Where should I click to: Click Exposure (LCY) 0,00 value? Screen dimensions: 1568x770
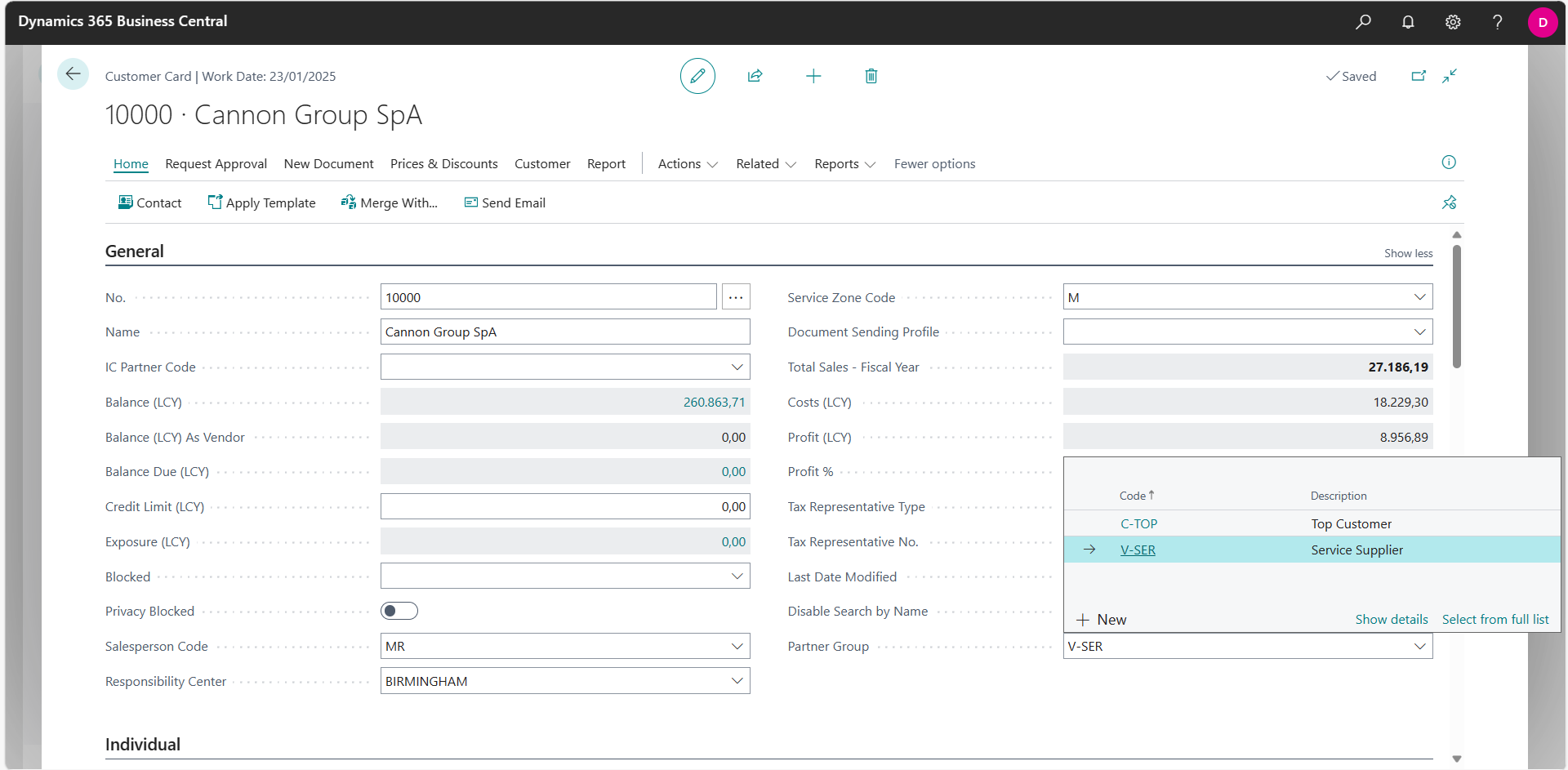tap(733, 542)
